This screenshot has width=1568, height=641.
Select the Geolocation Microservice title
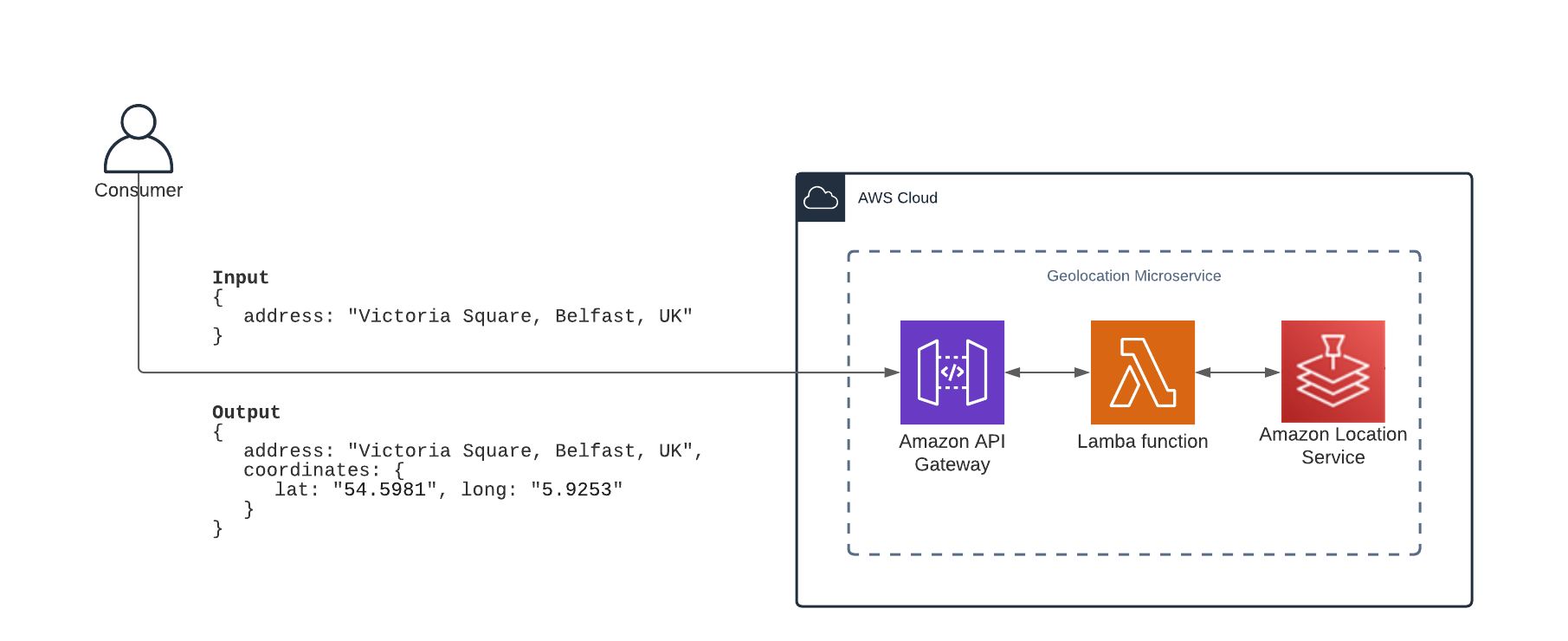click(x=1134, y=275)
